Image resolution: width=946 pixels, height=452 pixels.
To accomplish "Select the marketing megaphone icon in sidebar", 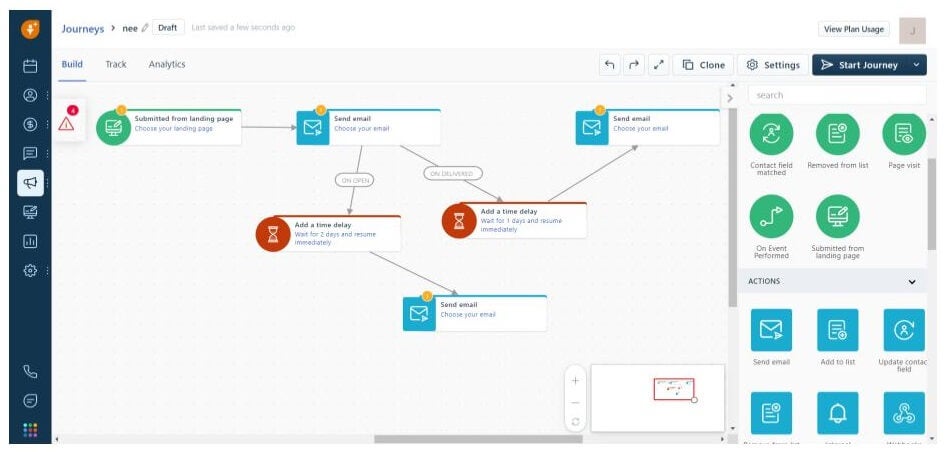I will pos(30,183).
